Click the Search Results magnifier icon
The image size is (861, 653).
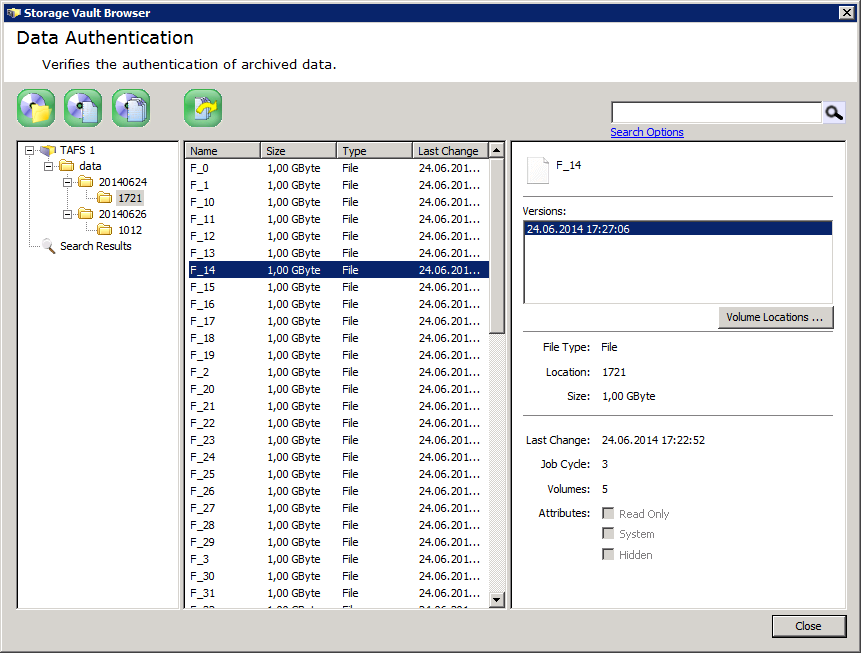pos(48,246)
